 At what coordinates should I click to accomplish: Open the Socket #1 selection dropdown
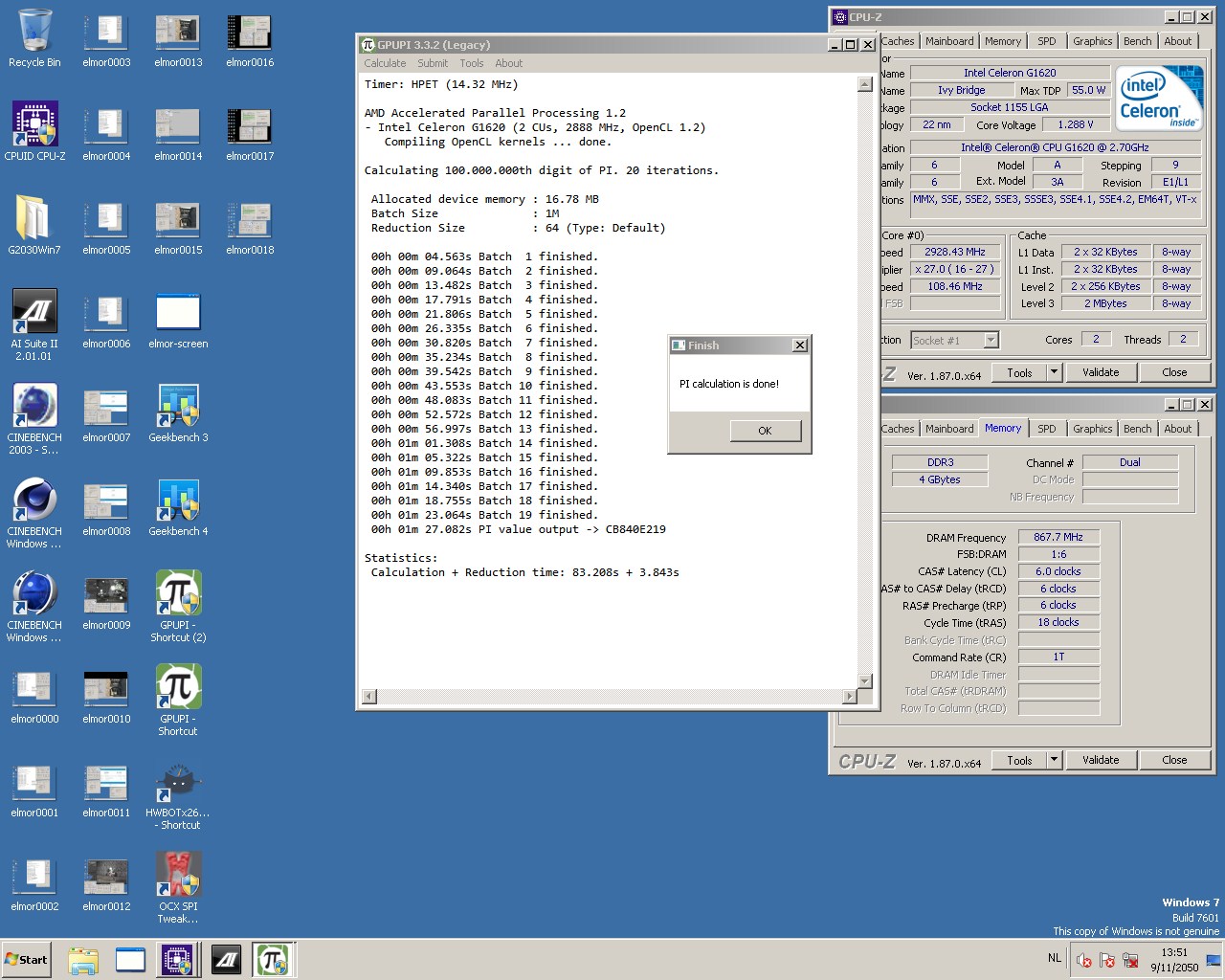point(991,340)
